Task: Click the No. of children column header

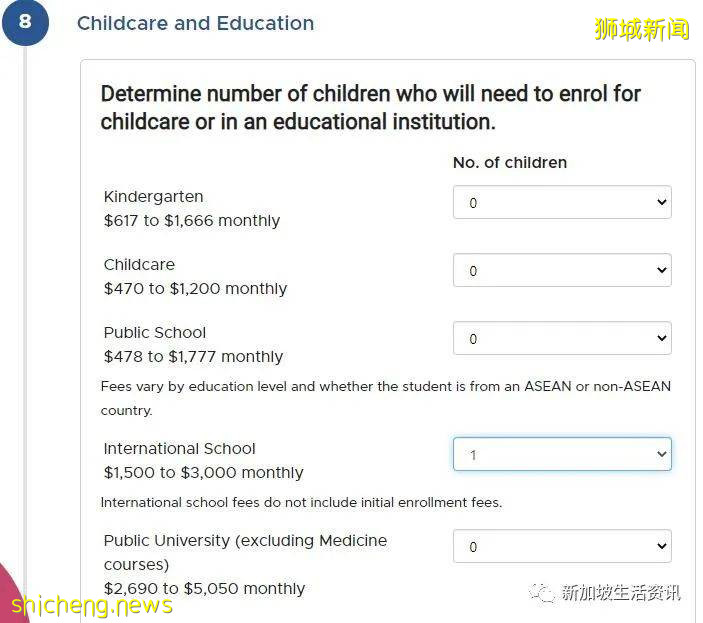Action: (509, 162)
